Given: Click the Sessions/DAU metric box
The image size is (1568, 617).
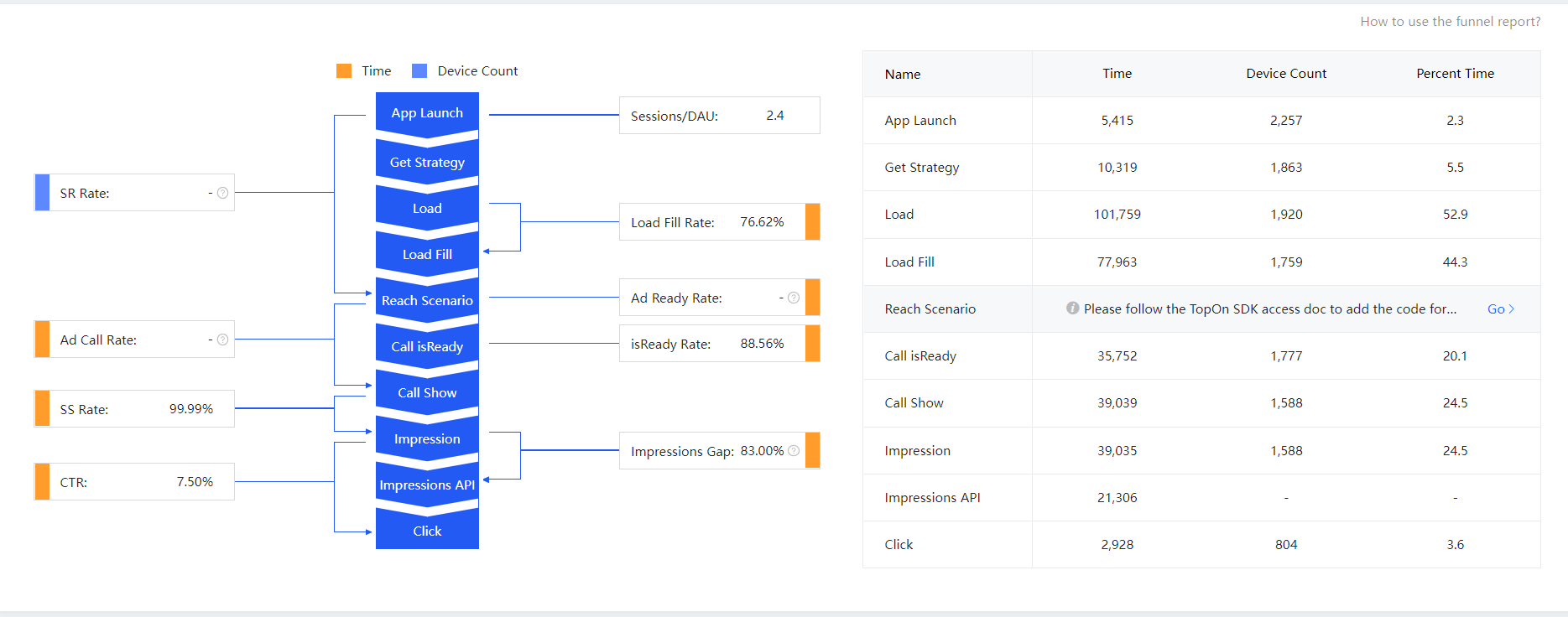Looking at the screenshot, I should [x=719, y=116].
